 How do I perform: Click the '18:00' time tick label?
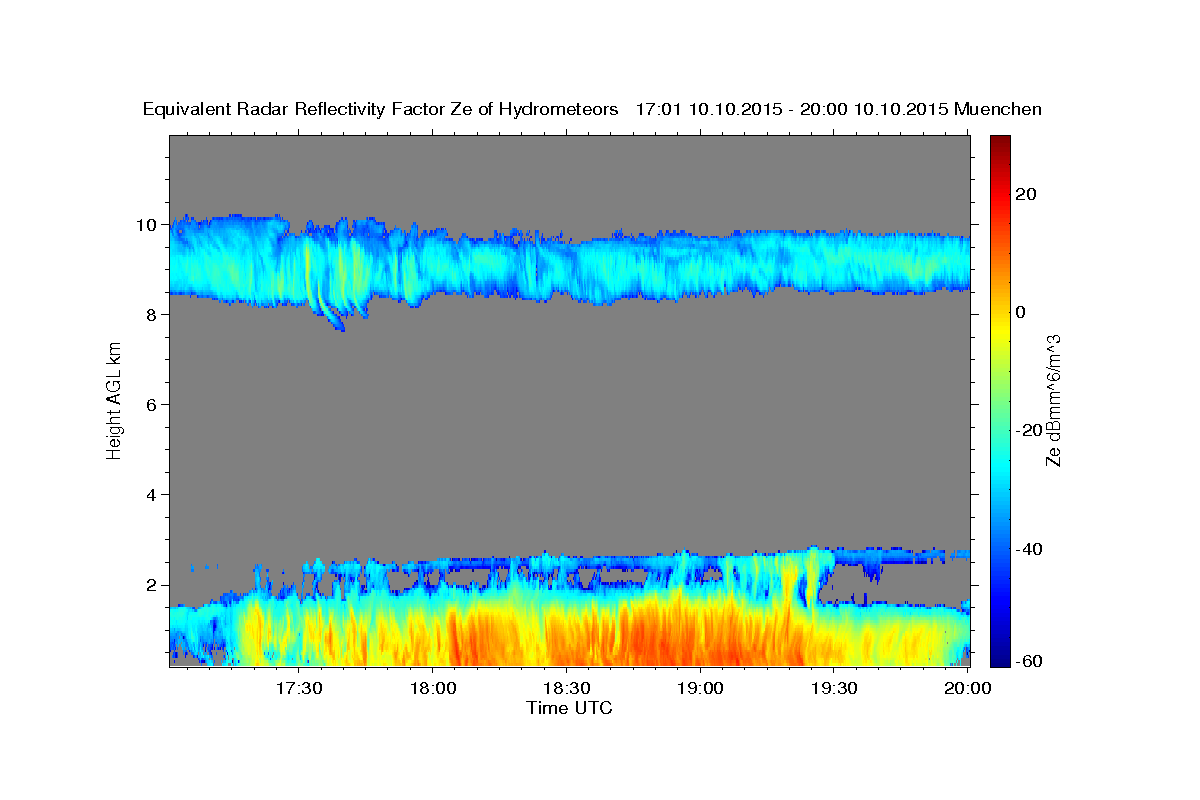(x=432, y=688)
